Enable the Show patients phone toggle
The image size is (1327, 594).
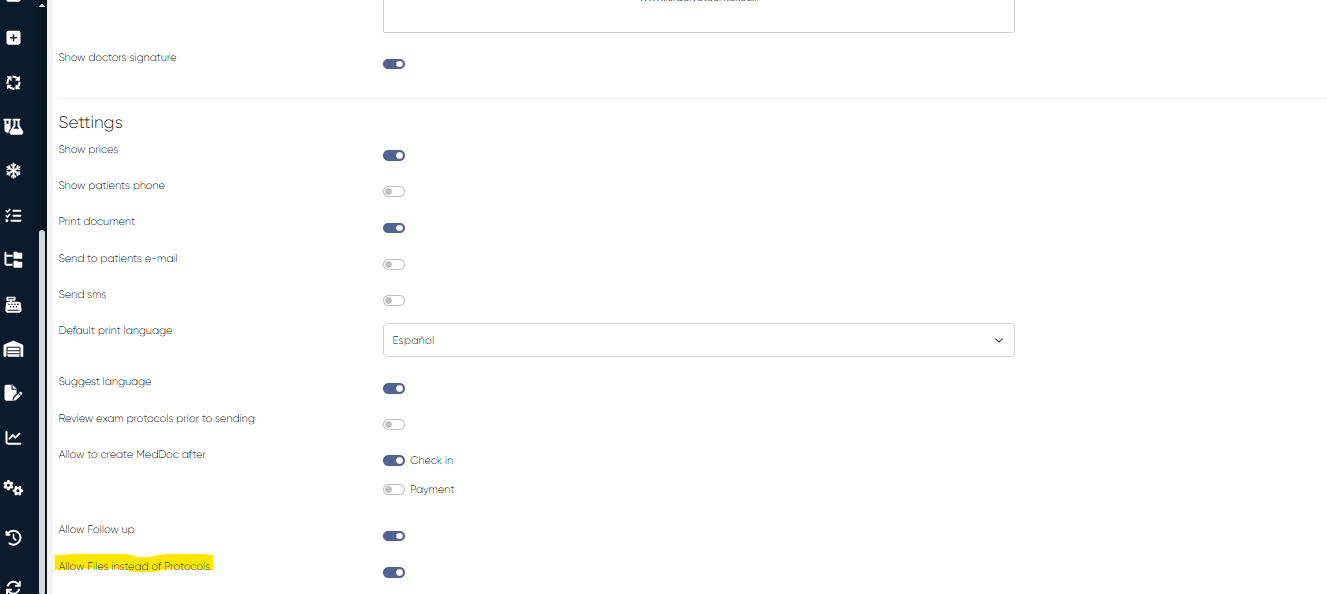[394, 192]
